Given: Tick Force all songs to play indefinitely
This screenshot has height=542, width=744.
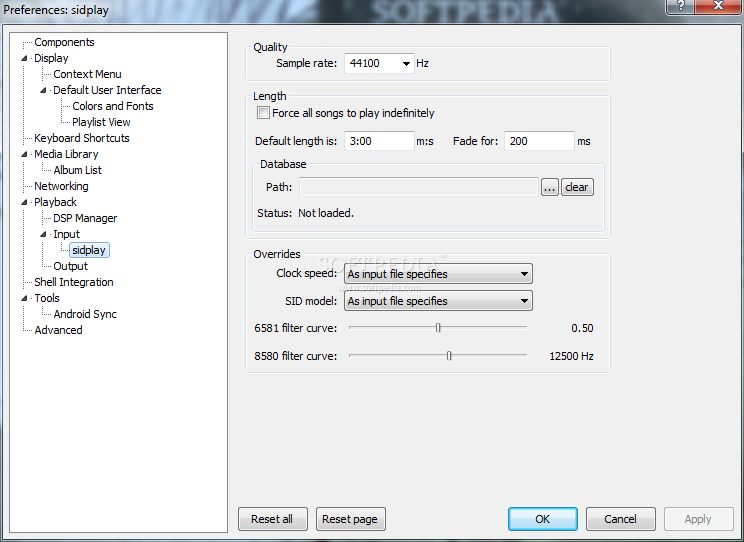Looking at the screenshot, I should pos(263,113).
